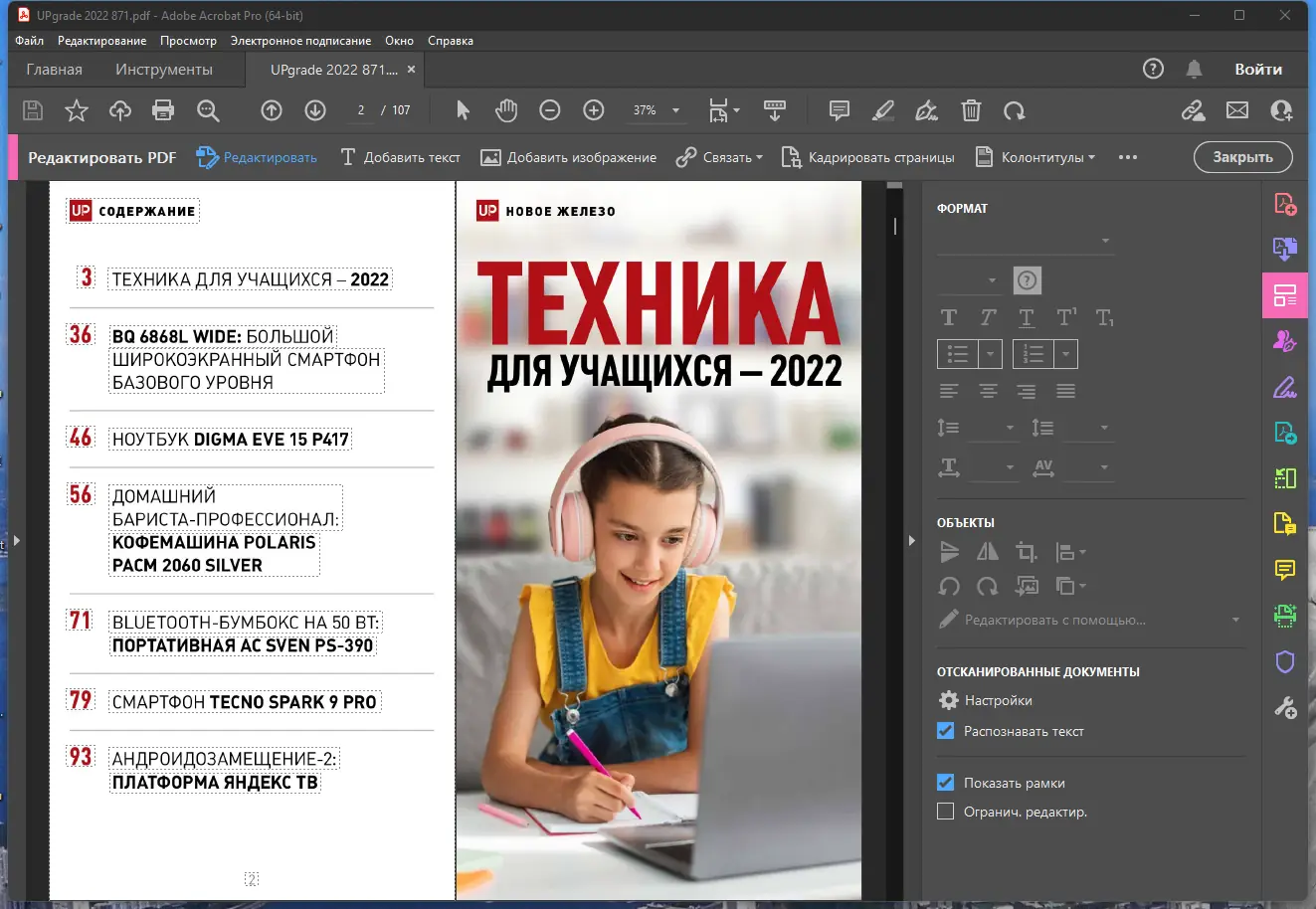1316x909 pixels.
Task: Click the Delete trash icon
Action: tap(971, 110)
